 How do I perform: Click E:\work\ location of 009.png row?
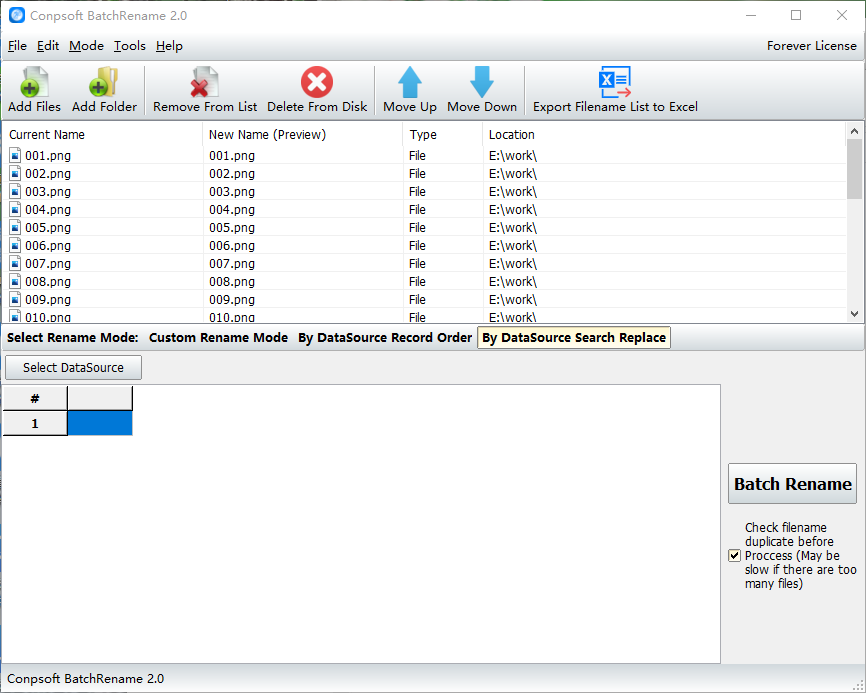[513, 299]
